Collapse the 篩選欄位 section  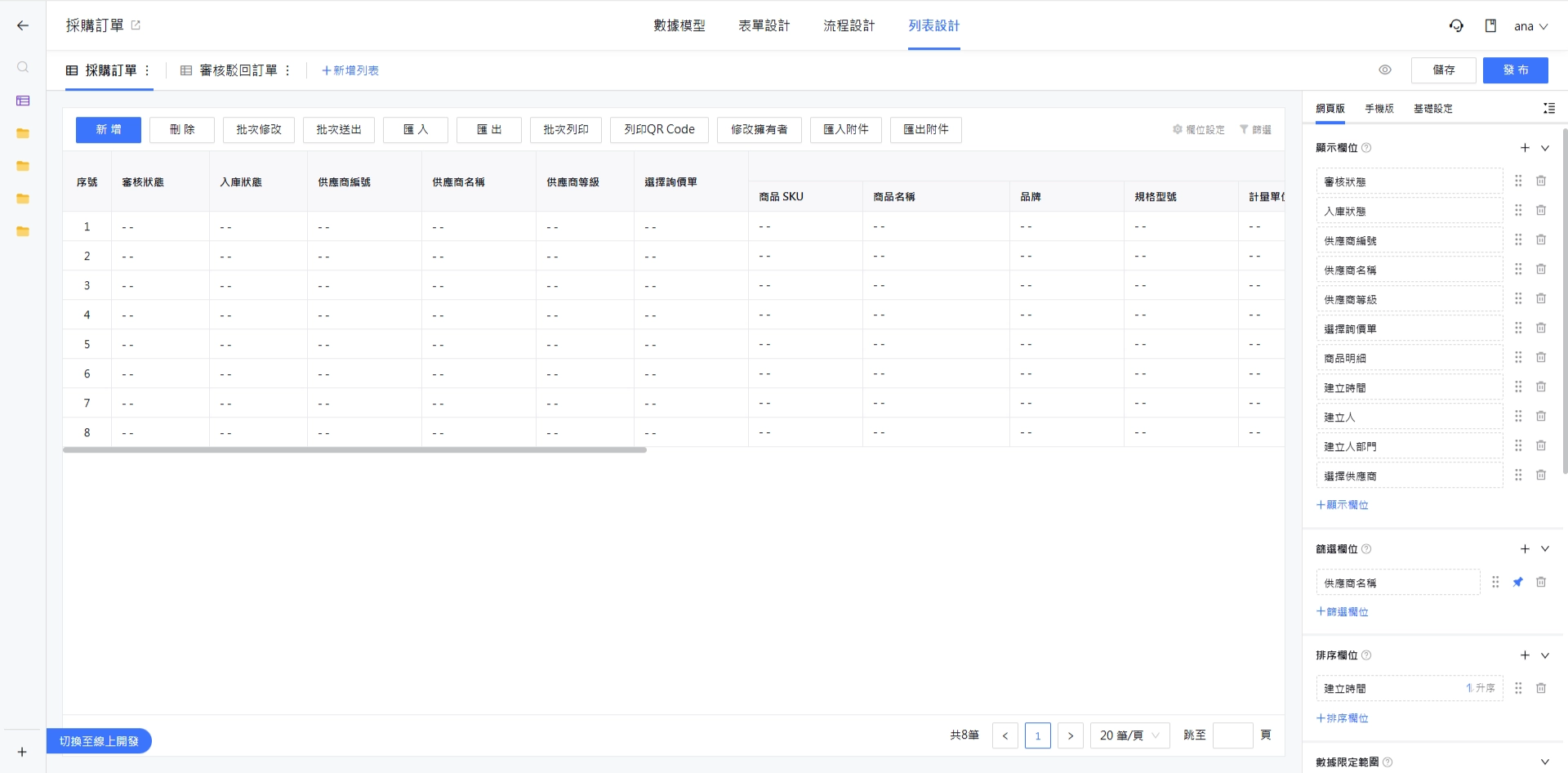(x=1545, y=549)
